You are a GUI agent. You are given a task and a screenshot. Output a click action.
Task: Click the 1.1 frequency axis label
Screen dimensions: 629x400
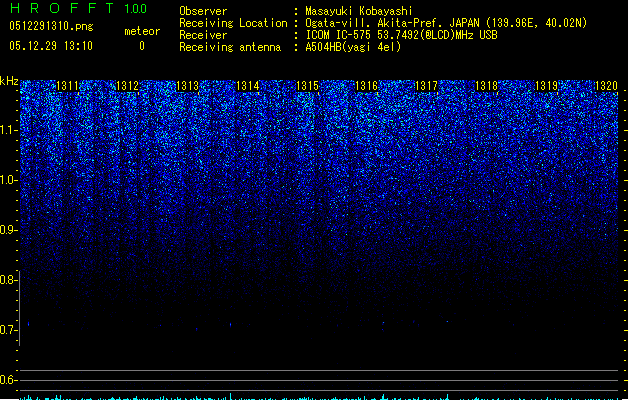pos(8,130)
